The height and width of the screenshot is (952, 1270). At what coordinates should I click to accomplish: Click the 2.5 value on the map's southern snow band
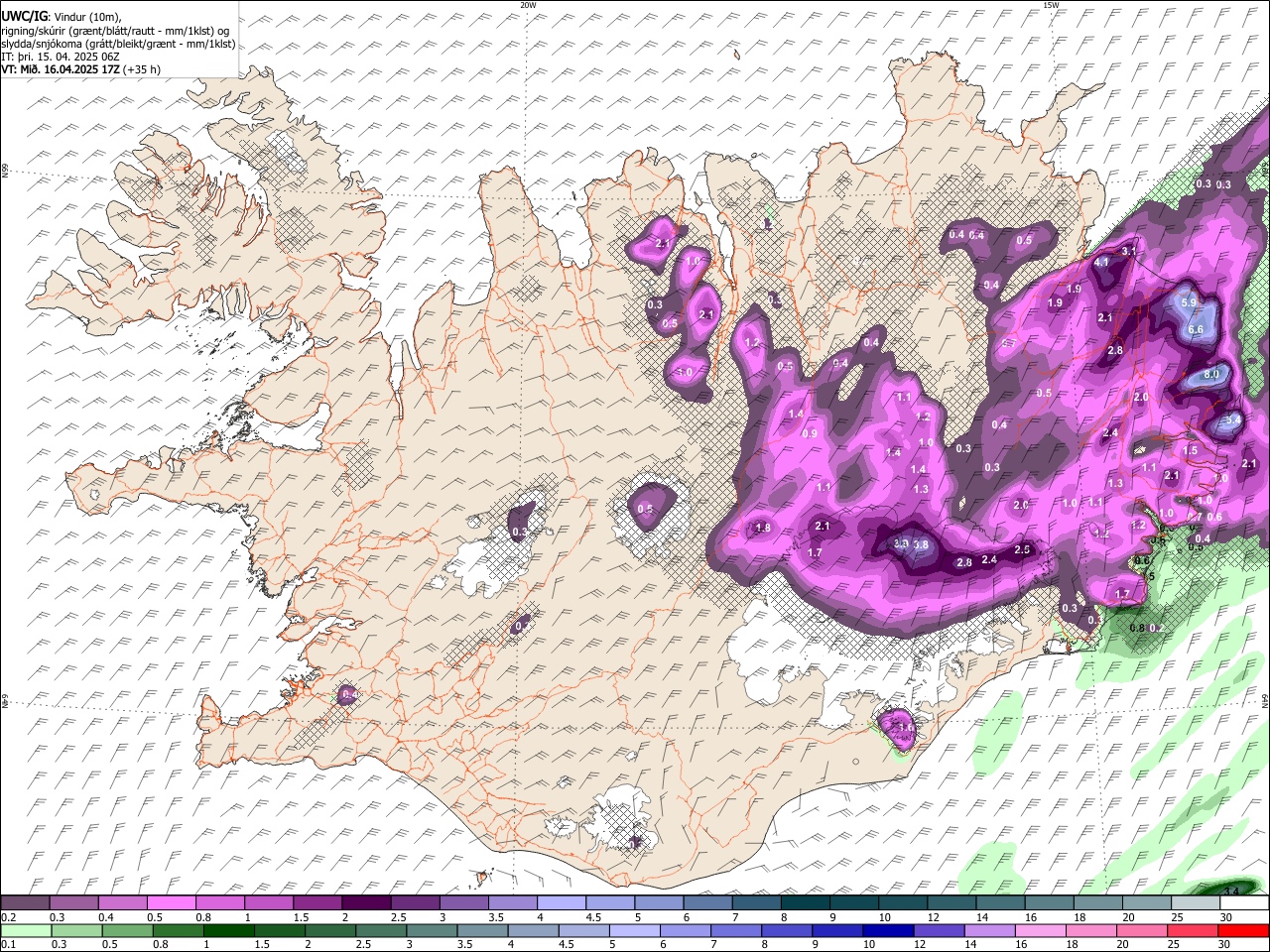pos(1023,549)
